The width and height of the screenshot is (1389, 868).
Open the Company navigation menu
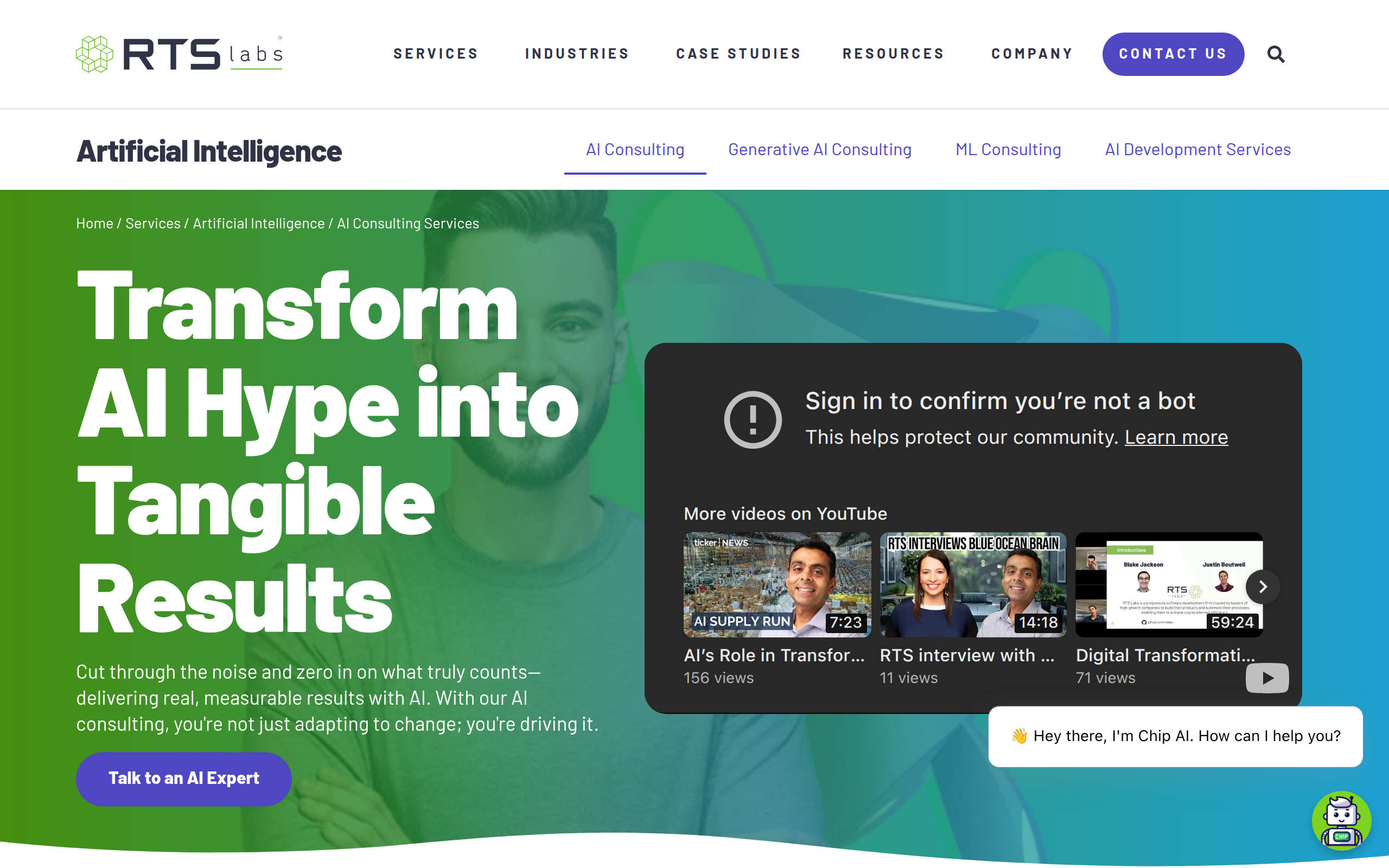click(x=1032, y=54)
